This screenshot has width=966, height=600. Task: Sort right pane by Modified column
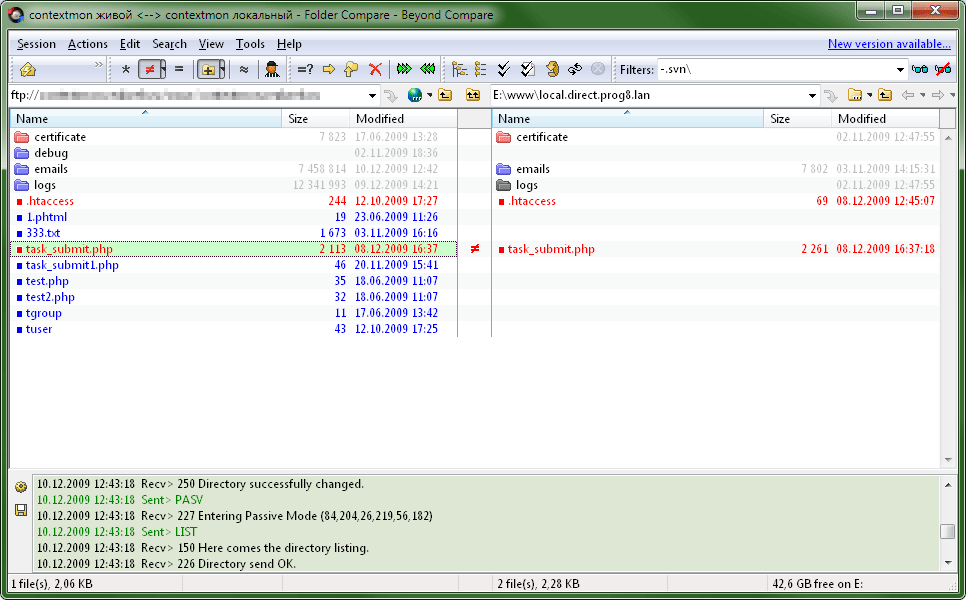coord(885,118)
